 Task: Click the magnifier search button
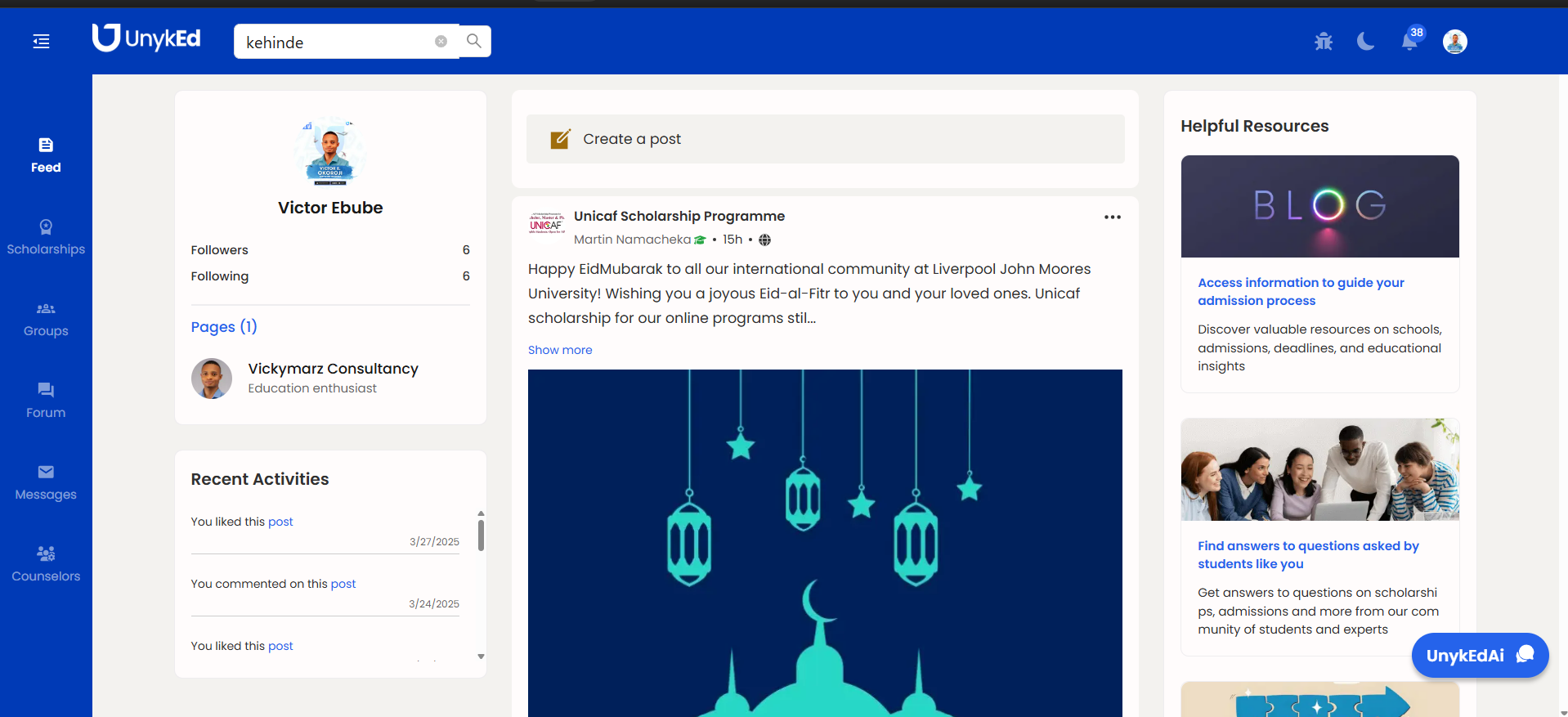[x=474, y=41]
